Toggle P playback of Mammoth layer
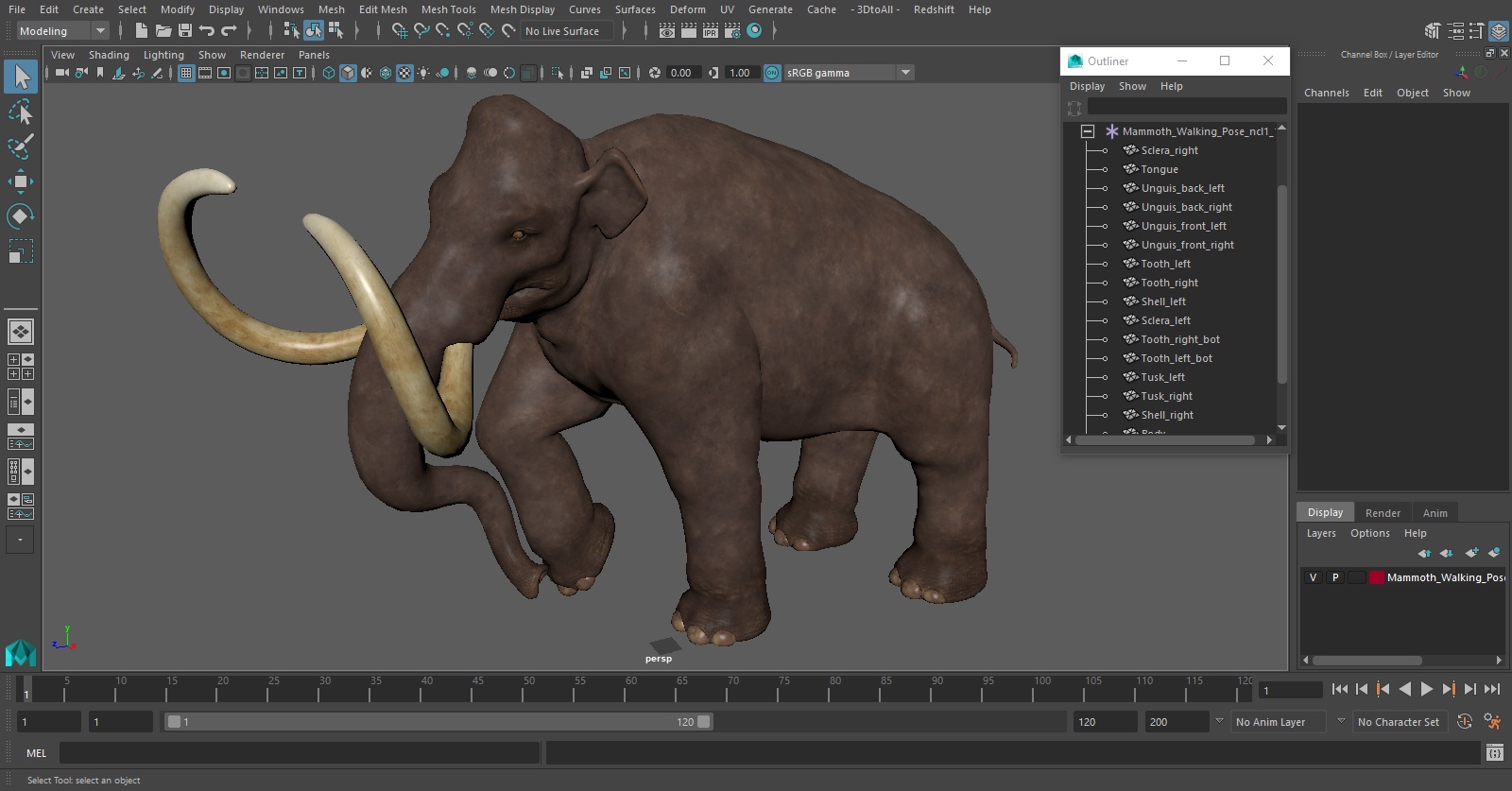Viewport: 1512px width, 791px height. pos(1335,577)
